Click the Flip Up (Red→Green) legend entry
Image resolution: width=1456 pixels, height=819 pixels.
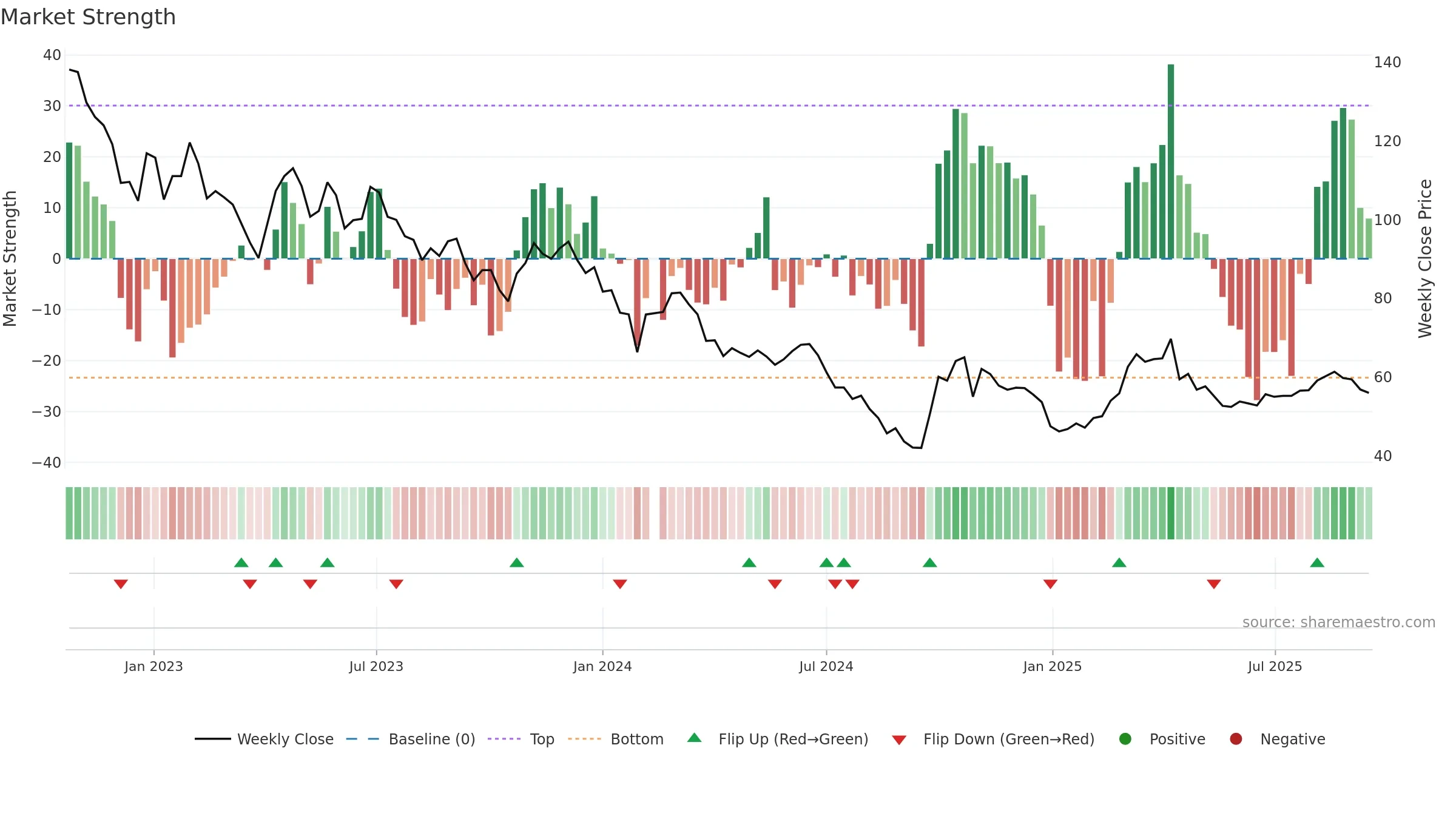pos(778,739)
